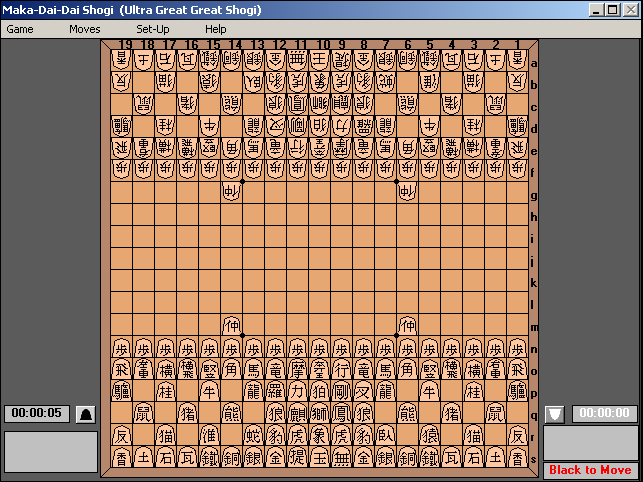Select Black's tiger 虎 on square 11r
Screen dimensions: 643x482
click(298, 436)
